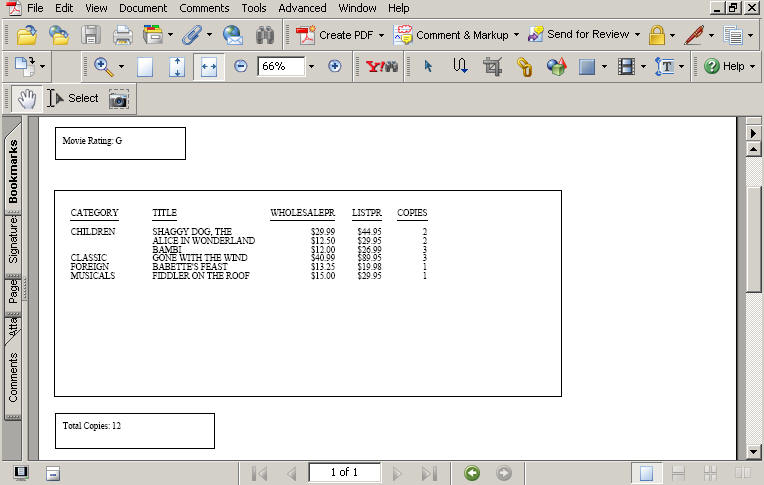Open the File menu
This screenshot has height=485, width=764.
point(35,8)
